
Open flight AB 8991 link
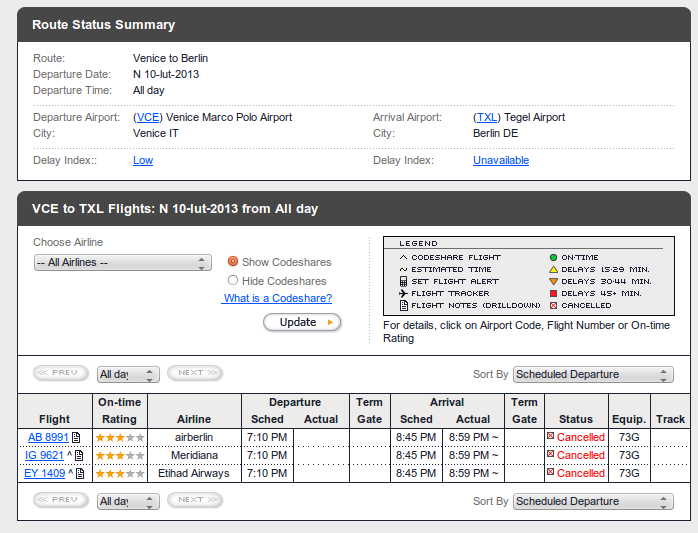pos(48,437)
